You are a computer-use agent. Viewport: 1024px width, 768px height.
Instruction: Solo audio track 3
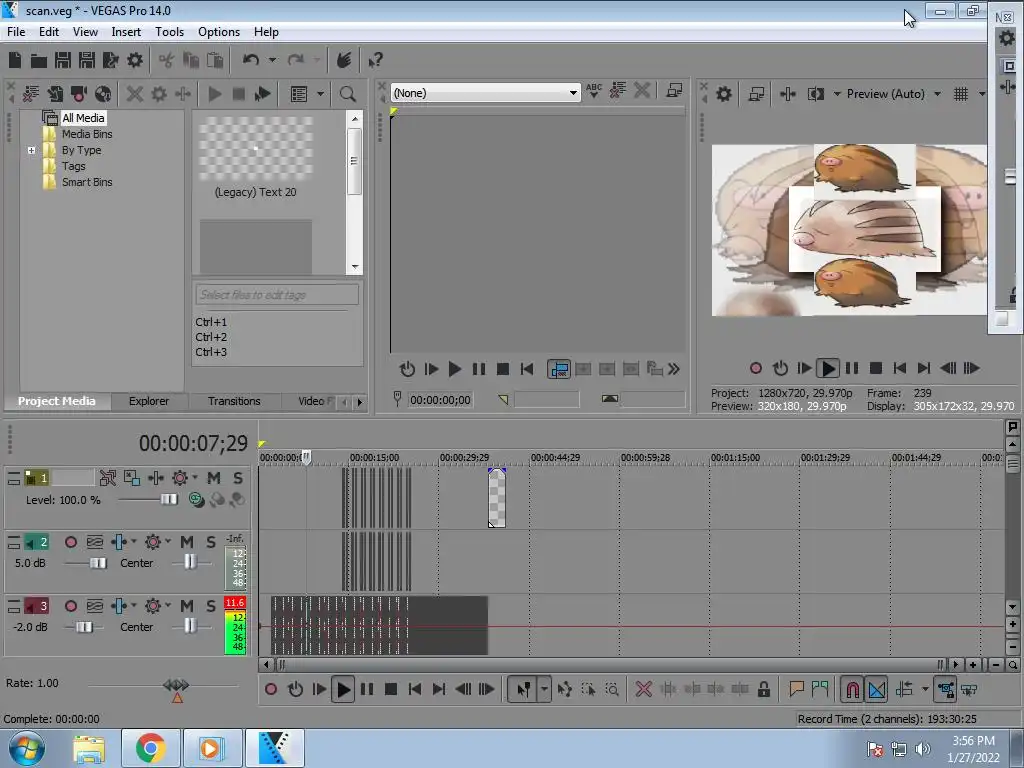tap(211, 606)
